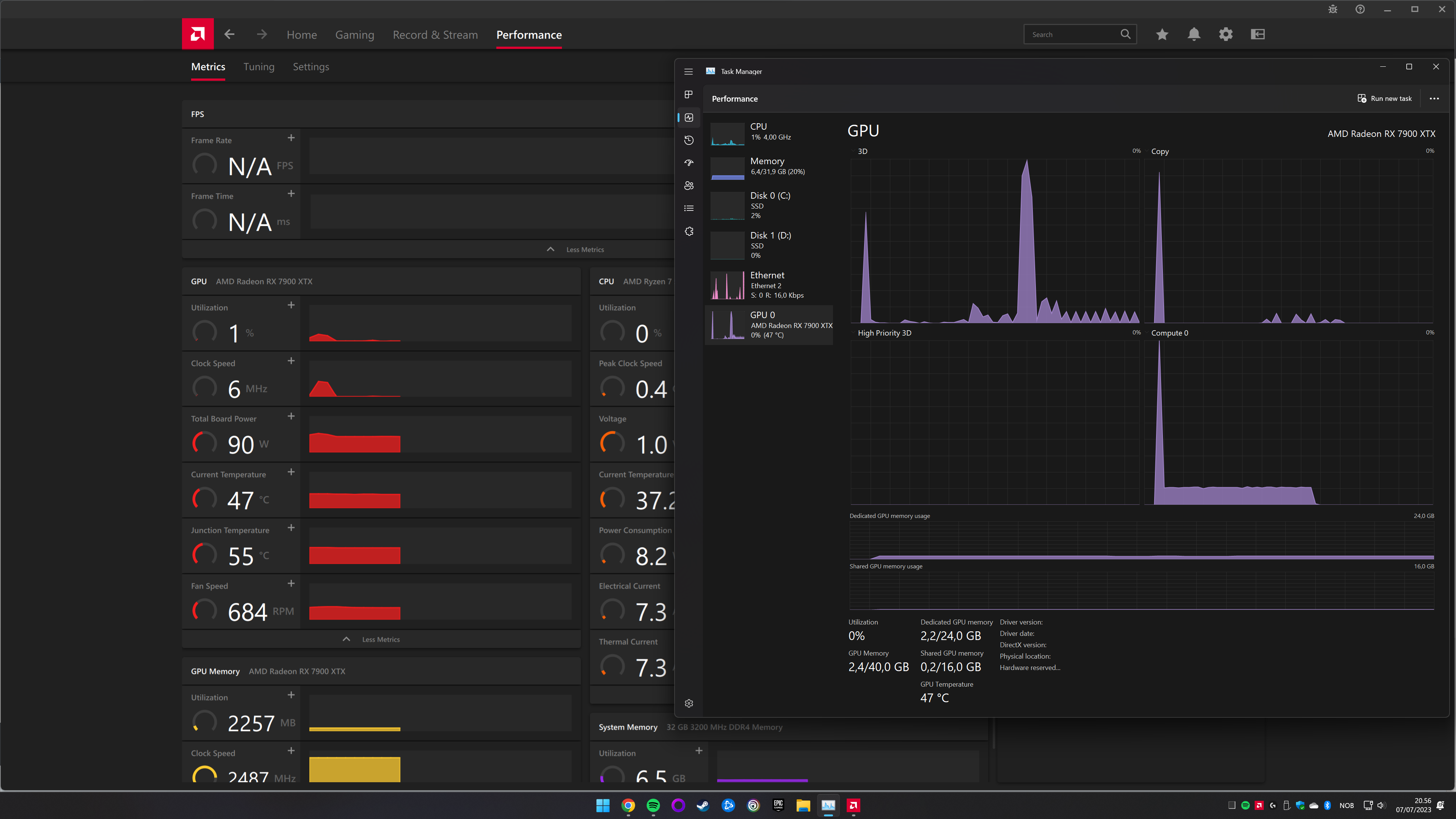Add GPU Total Board Power plus icon
Viewport: 1456px width, 819px height.
pos(291,417)
